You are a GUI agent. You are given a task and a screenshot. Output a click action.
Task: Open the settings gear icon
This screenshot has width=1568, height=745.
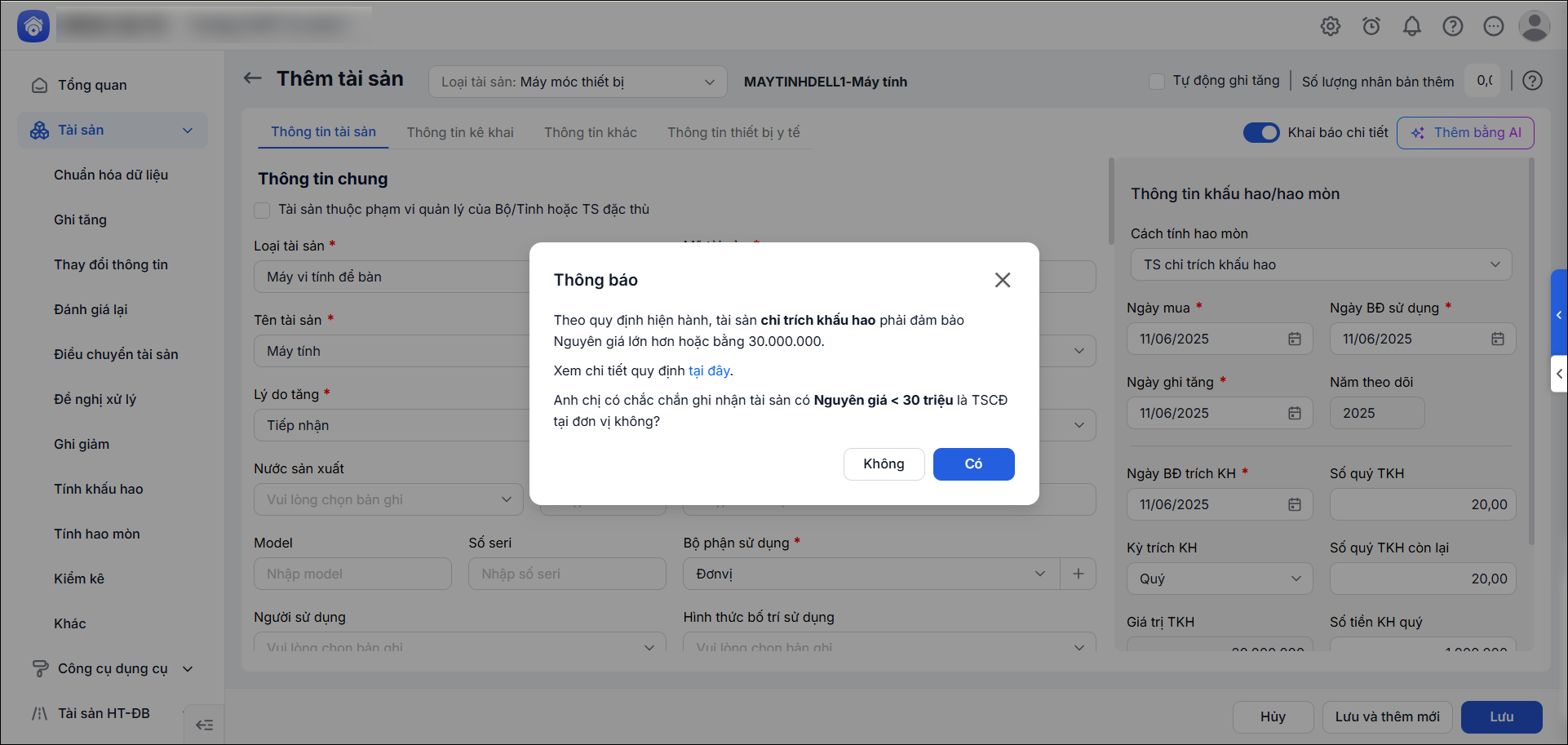[x=1331, y=26]
